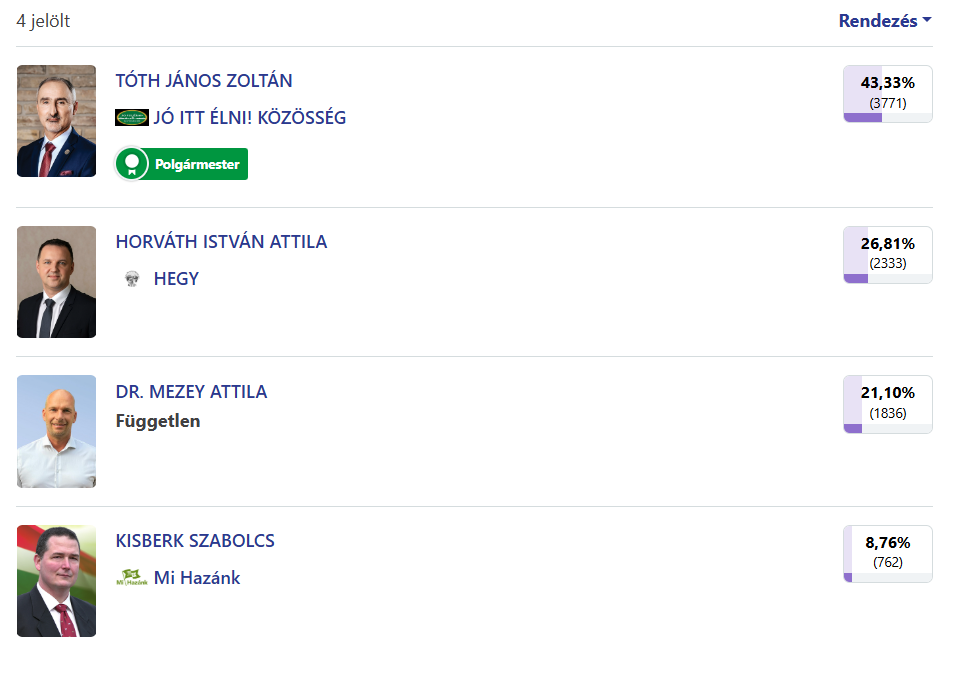Viewport: 968px width, 676px height.
Task: Click Dr. Mezey Attila's portrait photo
Action: (x=56, y=432)
